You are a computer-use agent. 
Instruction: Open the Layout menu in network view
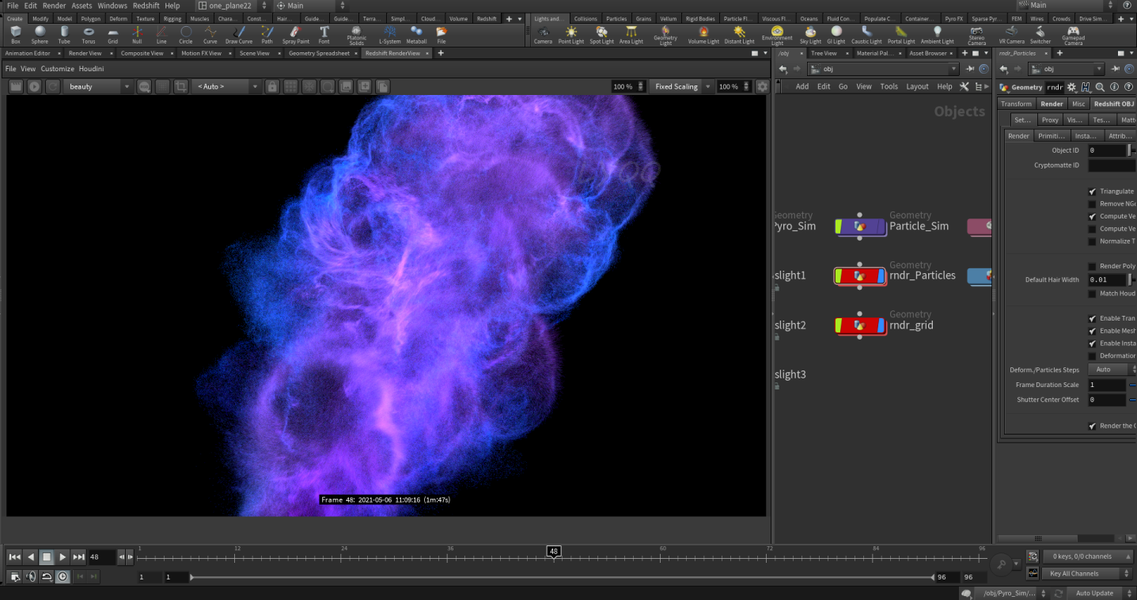[917, 86]
